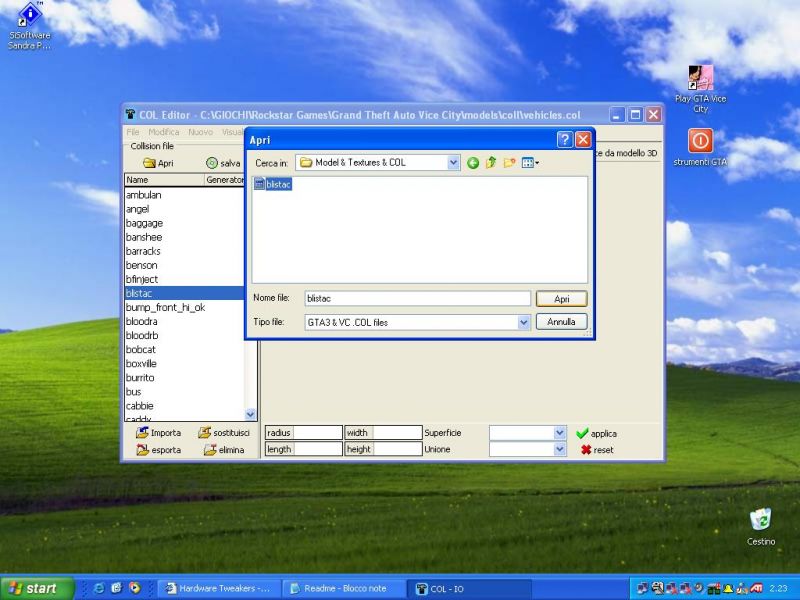Switch to Readme - Blocco note taskbar window

[344, 588]
